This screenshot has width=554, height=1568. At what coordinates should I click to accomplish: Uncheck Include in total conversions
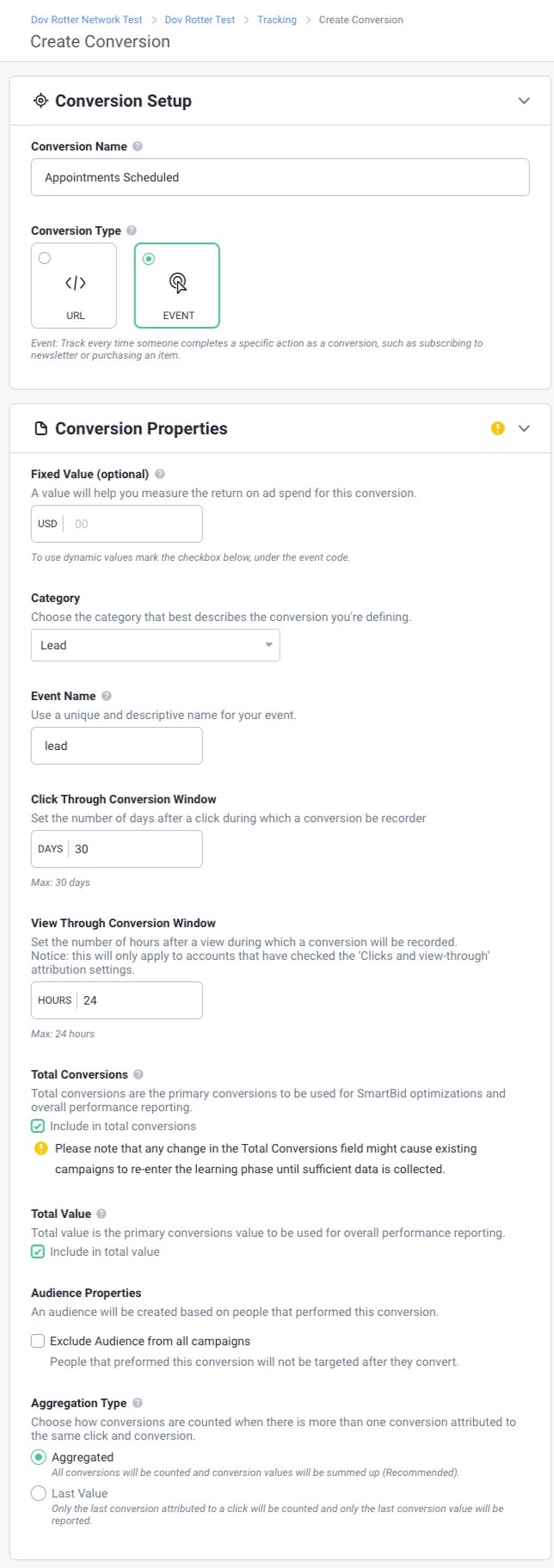pyautogui.click(x=38, y=1126)
